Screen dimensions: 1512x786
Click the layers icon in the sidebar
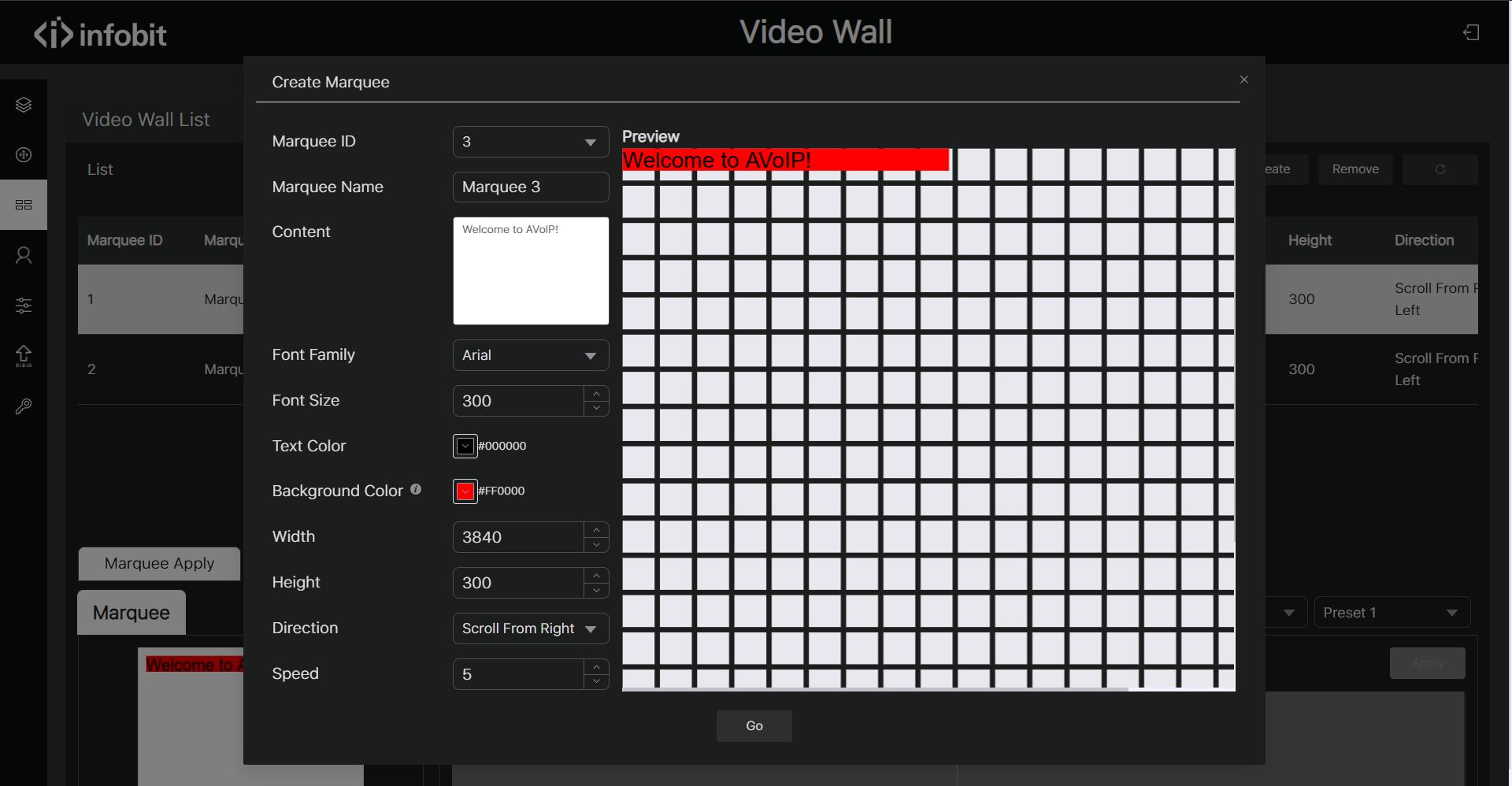[24, 105]
